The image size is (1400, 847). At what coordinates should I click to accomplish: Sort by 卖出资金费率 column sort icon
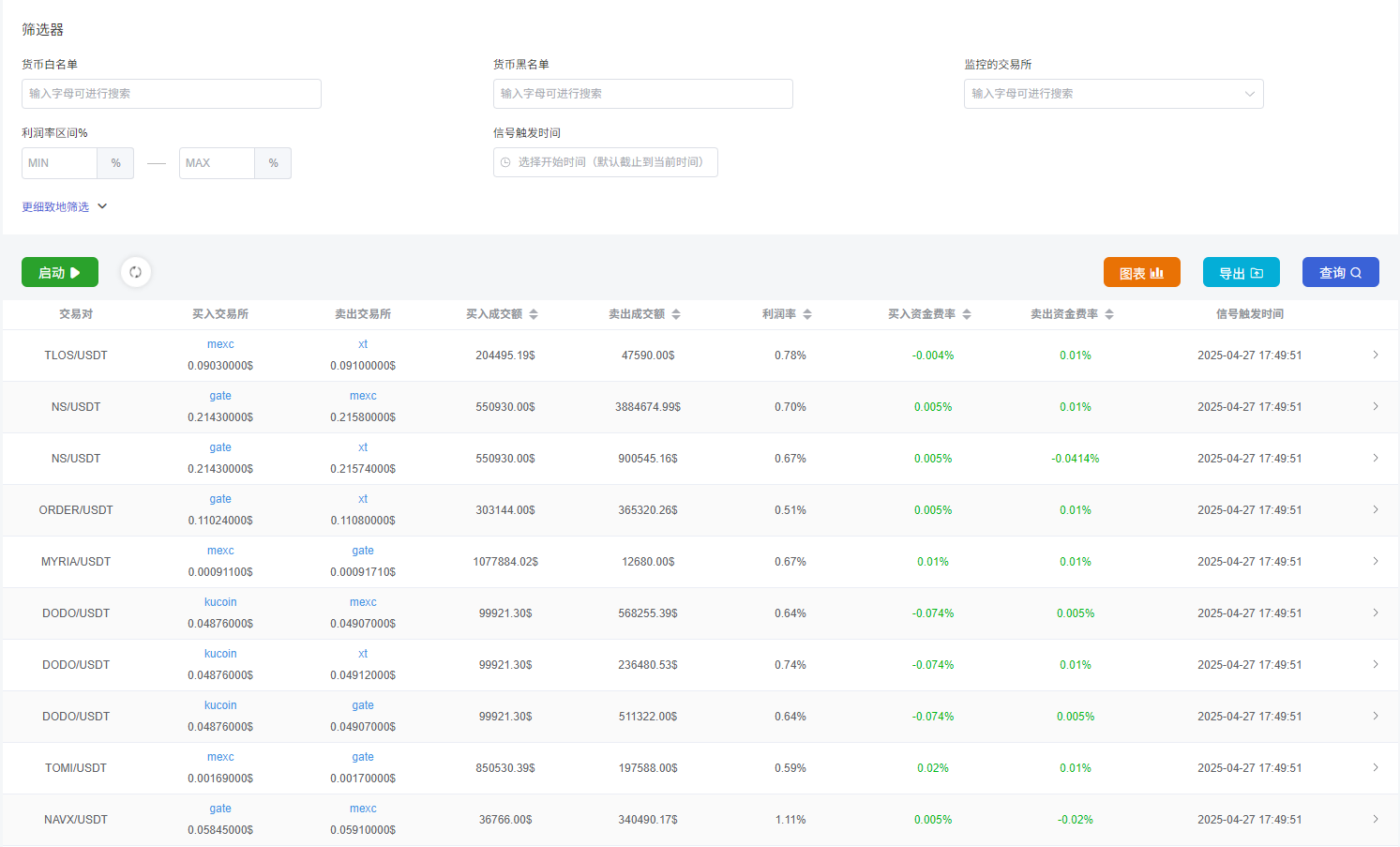(1109, 314)
